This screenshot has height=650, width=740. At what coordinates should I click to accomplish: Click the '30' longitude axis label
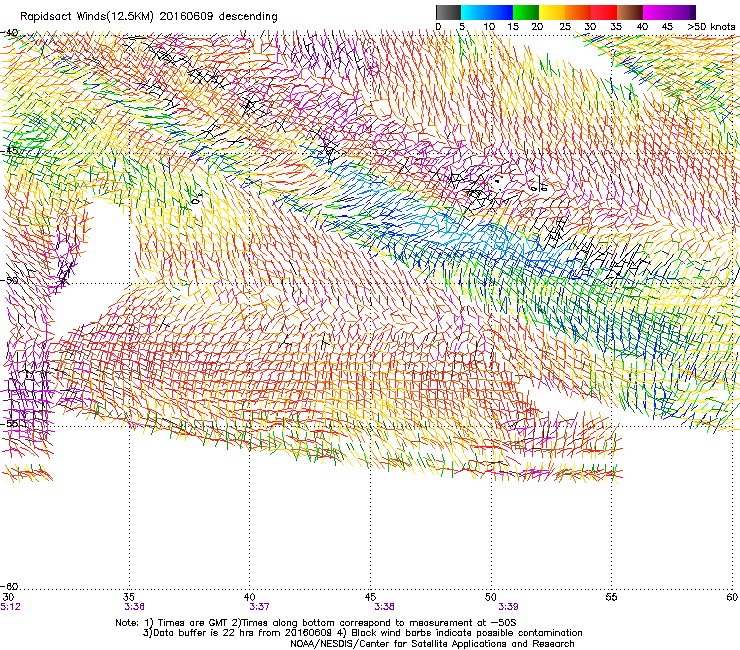click(8, 597)
